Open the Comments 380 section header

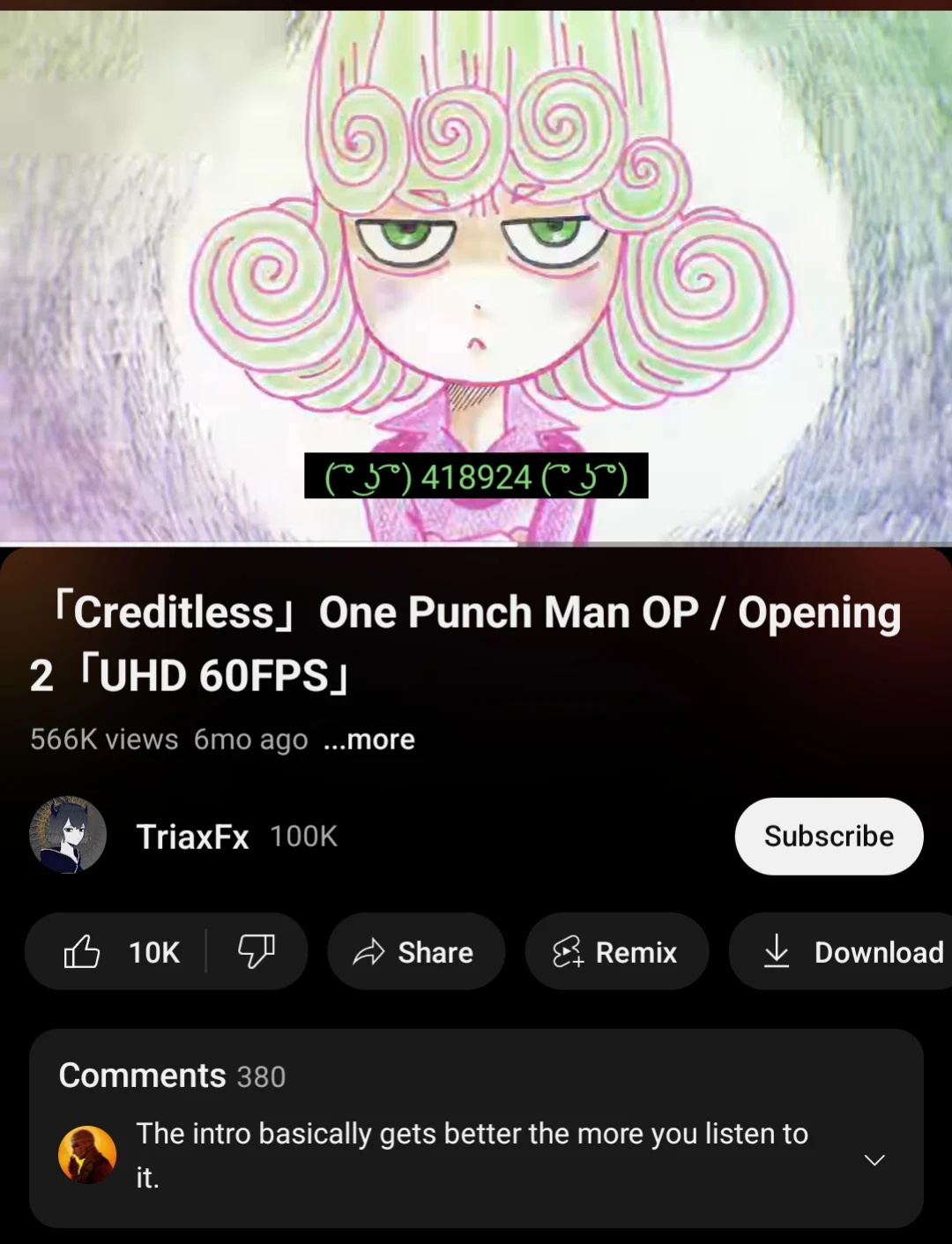click(172, 1076)
